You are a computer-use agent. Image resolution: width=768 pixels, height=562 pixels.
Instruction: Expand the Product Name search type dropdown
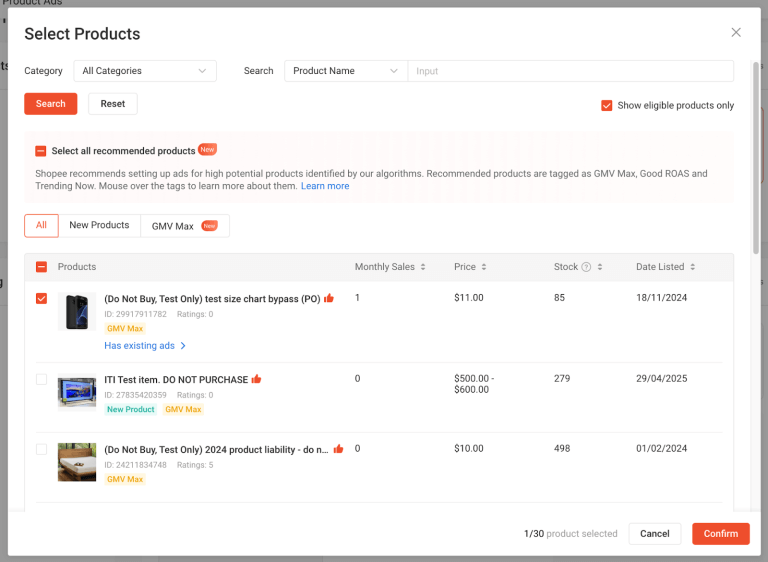pyautogui.click(x=346, y=71)
